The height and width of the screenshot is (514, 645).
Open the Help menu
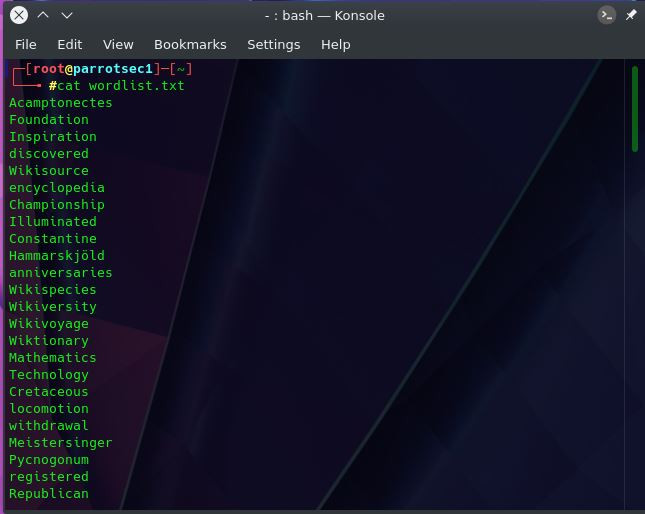click(x=336, y=44)
